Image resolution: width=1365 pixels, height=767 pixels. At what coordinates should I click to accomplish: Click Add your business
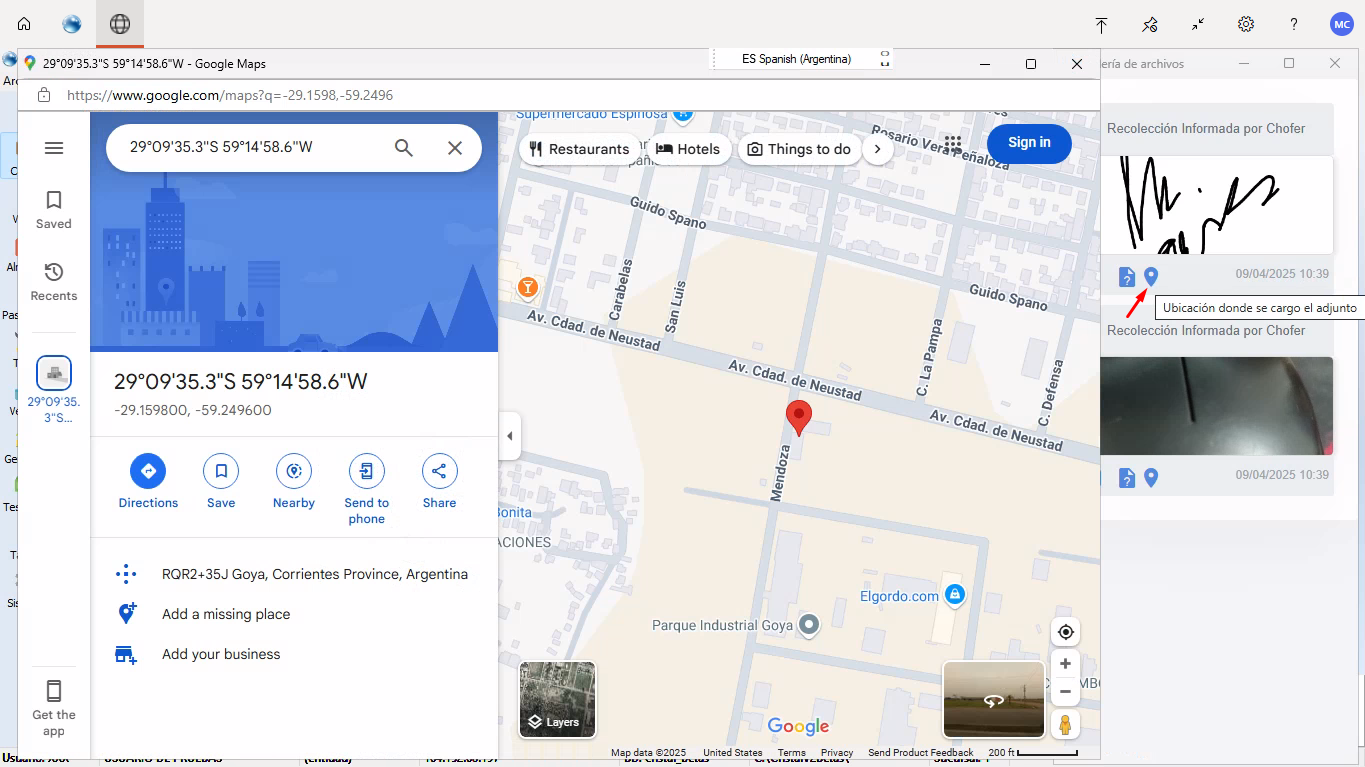[x=294, y=654]
